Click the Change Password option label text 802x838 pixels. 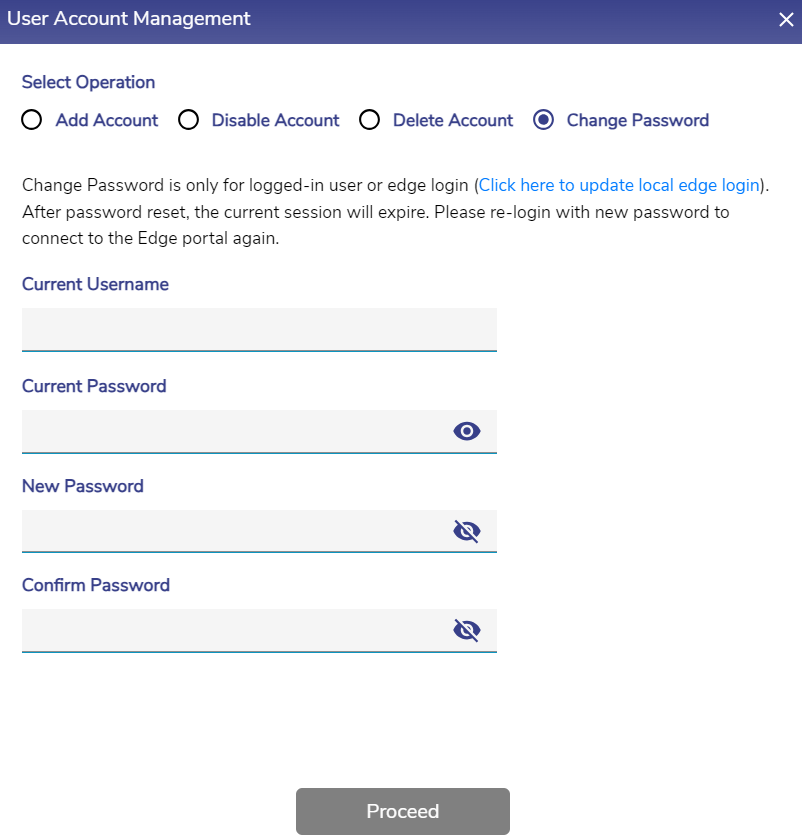coord(638,121)
